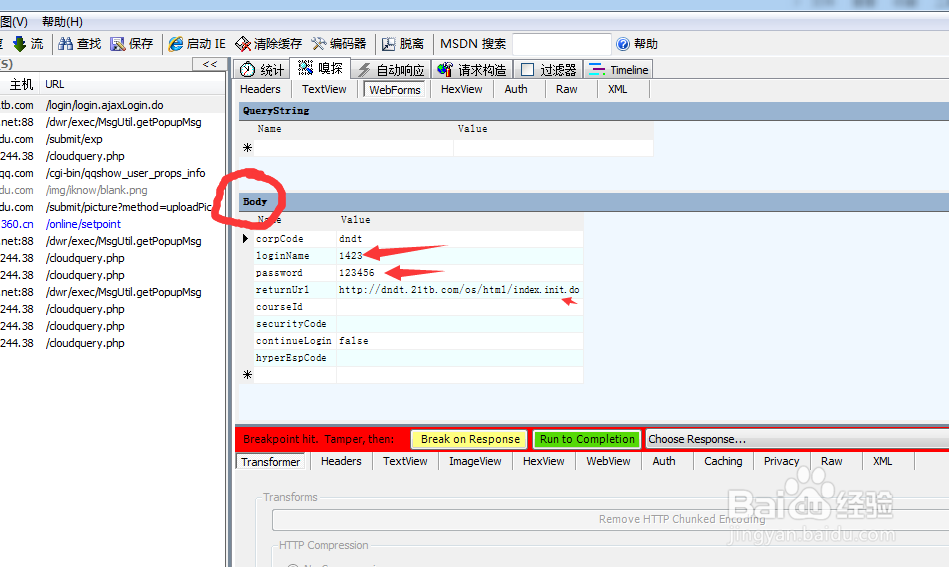Select request HexView inspector tab
Viewport: 949px width, 567px height.
coord(461,89)
